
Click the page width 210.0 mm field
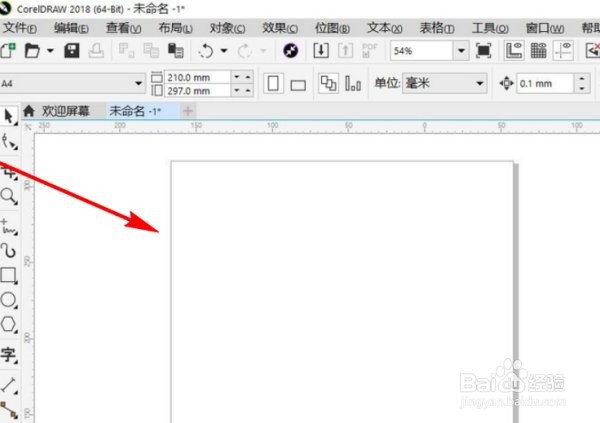(x=198, y=77)
